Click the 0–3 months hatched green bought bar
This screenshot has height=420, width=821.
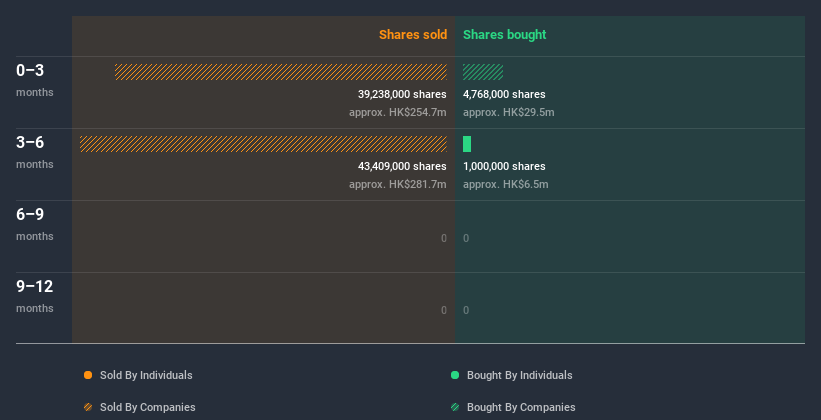(x=483, y=72)
